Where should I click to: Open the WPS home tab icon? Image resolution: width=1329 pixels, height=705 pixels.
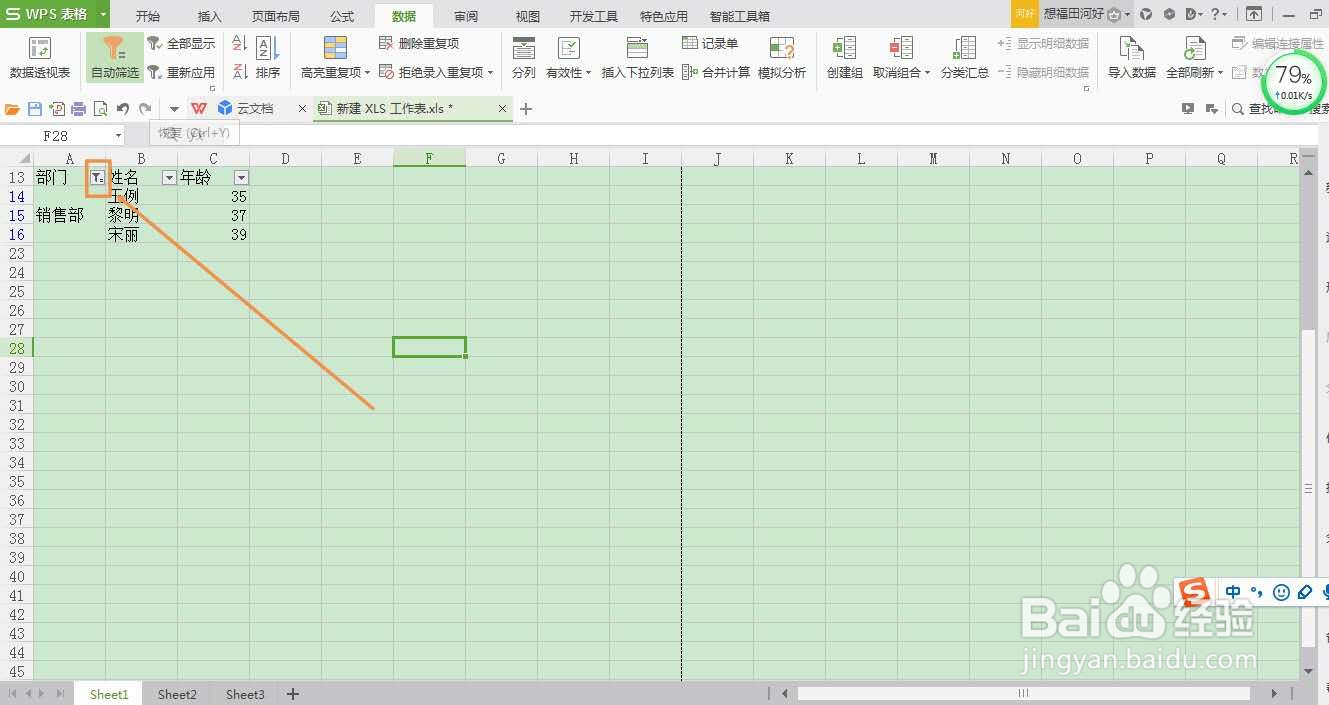pyautogui.click(x=199, y=108)
